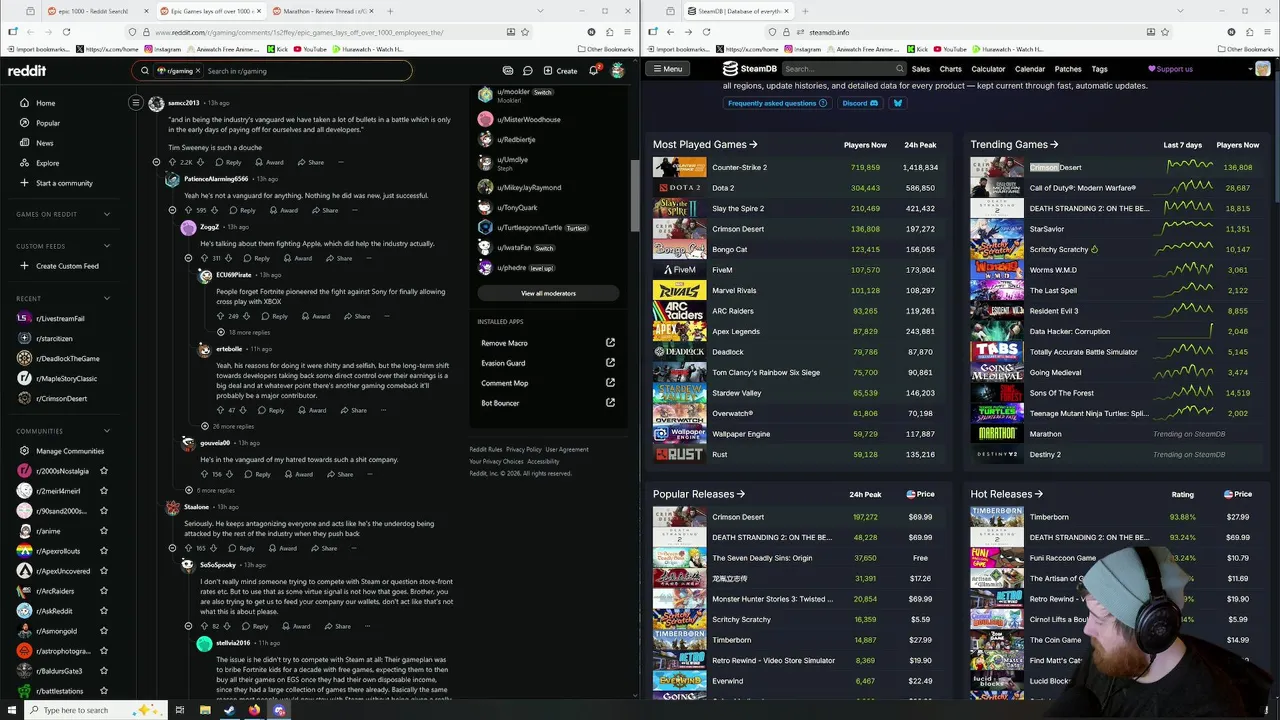This screenshot has width=1280, height=720.
Task: Open SteamDB hamburger Menu button
Action: (667, 69)
